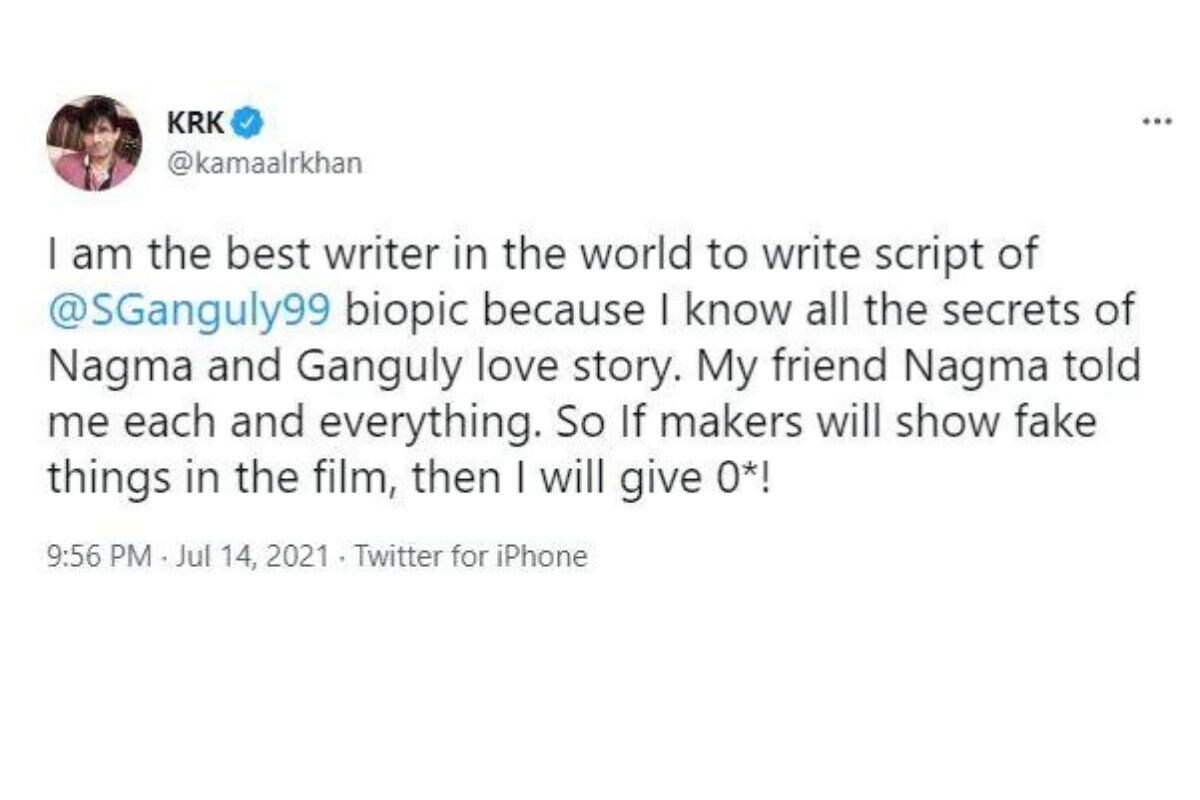Click the blue verified badge beside KRK
This screenshot has width=1200, height=800.
click(250, 123)
